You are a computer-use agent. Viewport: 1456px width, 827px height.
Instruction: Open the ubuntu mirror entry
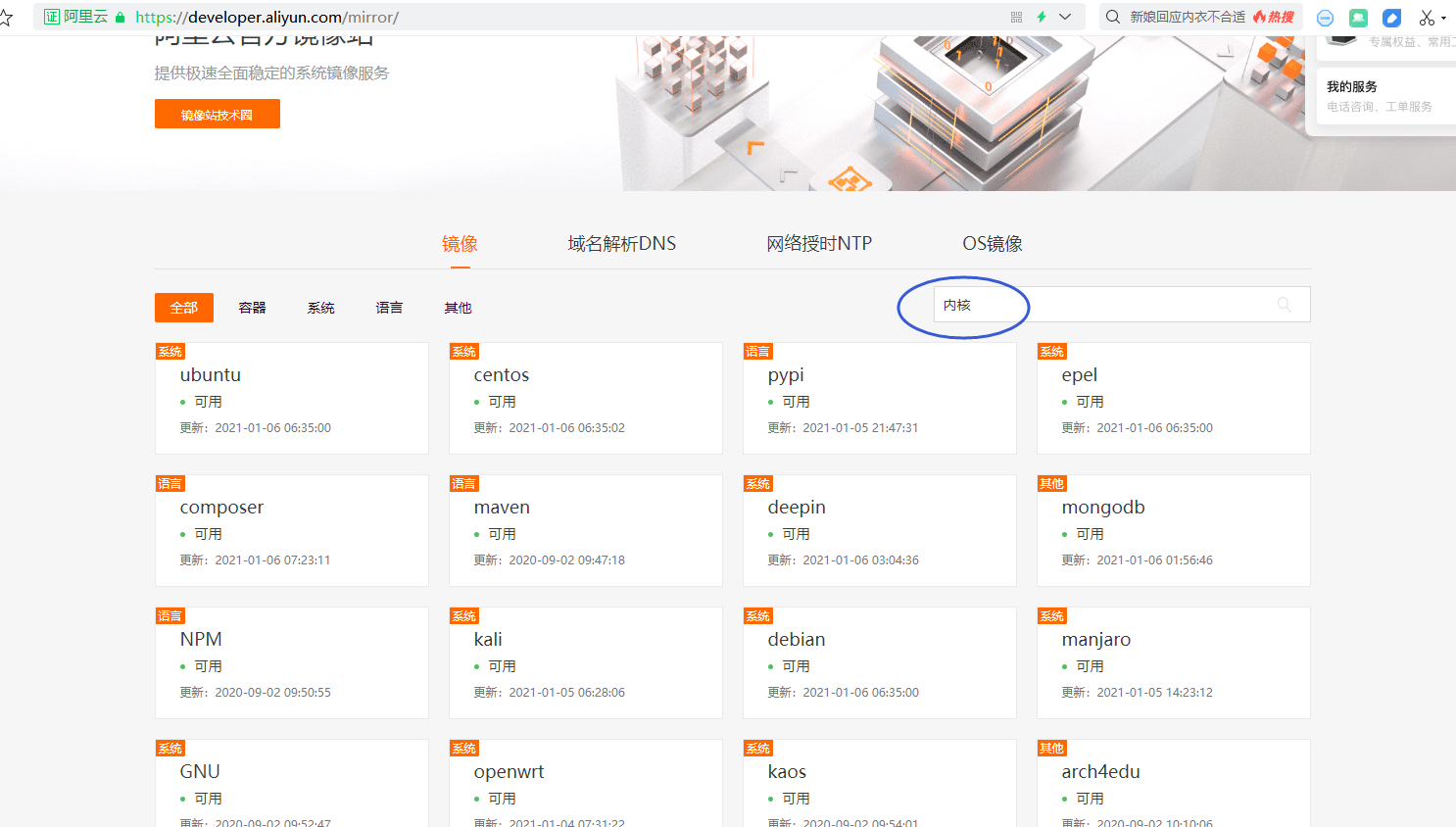(x=211, y=374)
